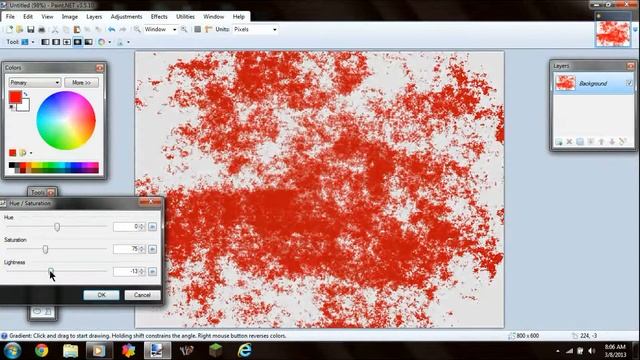The height and width of the screenshot is (360, 640).
Task: Reset the Hue value button
Action: coord(152,227)
